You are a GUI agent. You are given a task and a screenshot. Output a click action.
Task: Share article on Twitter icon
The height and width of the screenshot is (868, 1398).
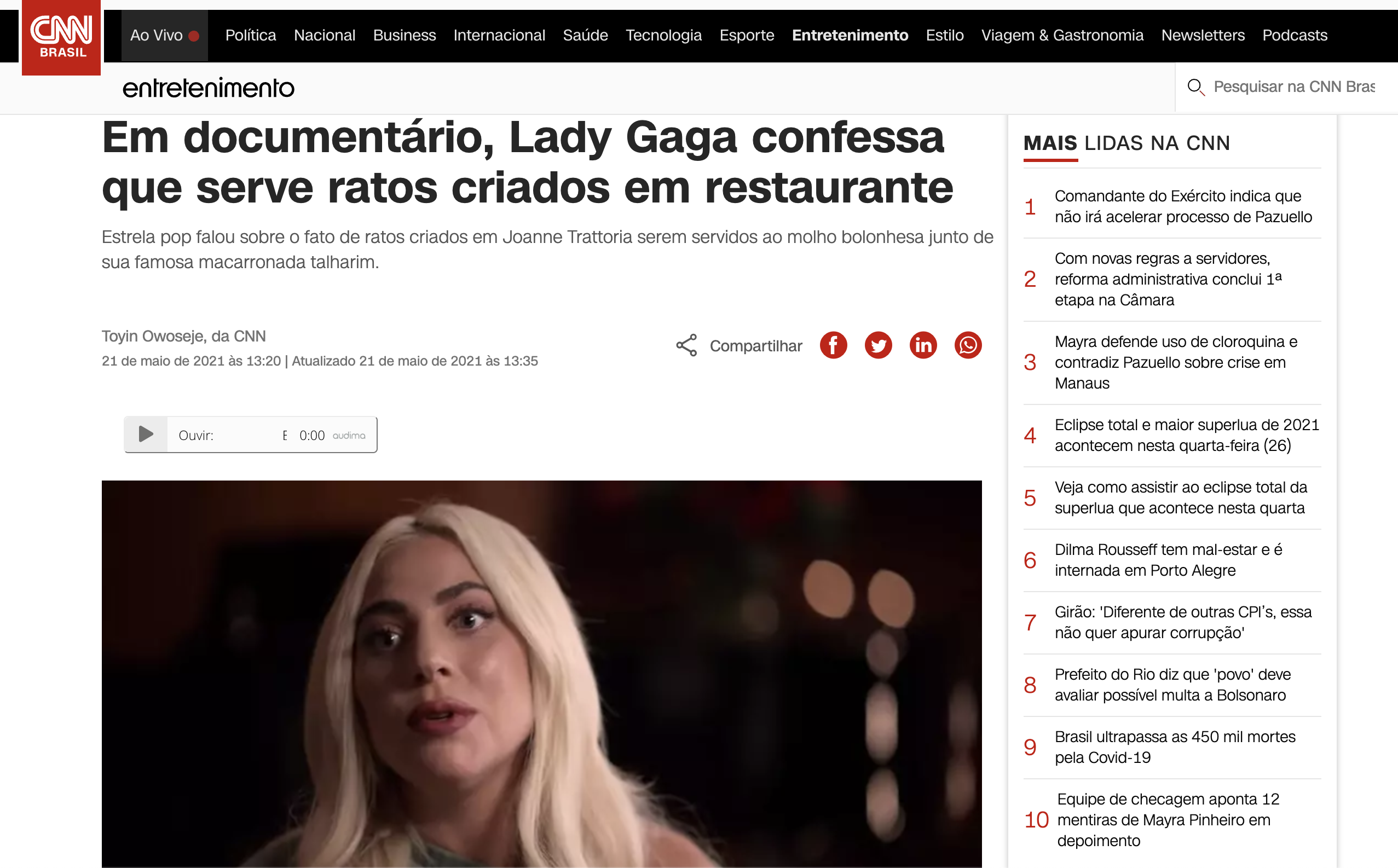pos(878,345)
